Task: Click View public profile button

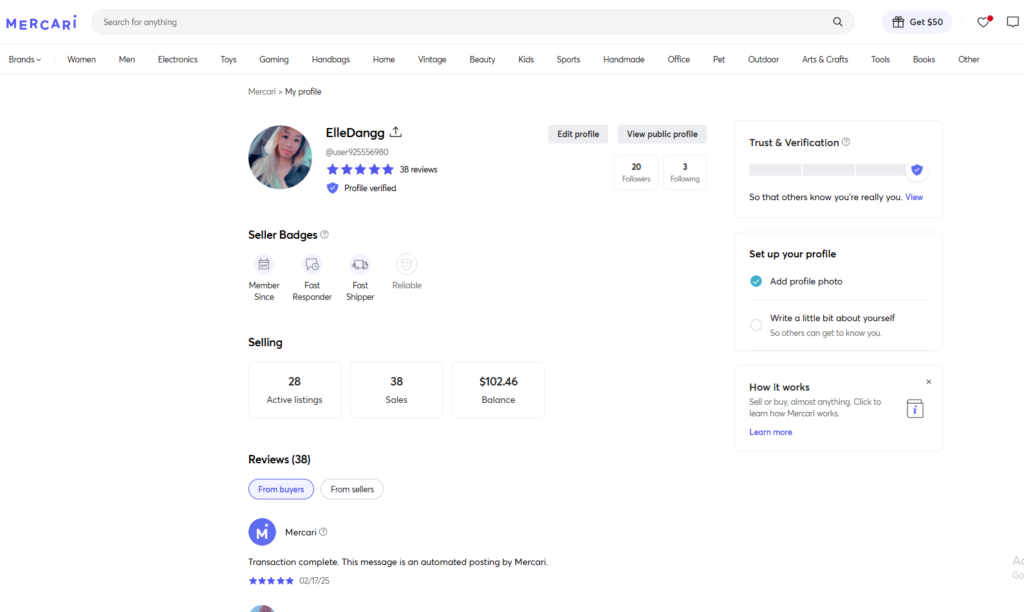Action: coord(662,134)
